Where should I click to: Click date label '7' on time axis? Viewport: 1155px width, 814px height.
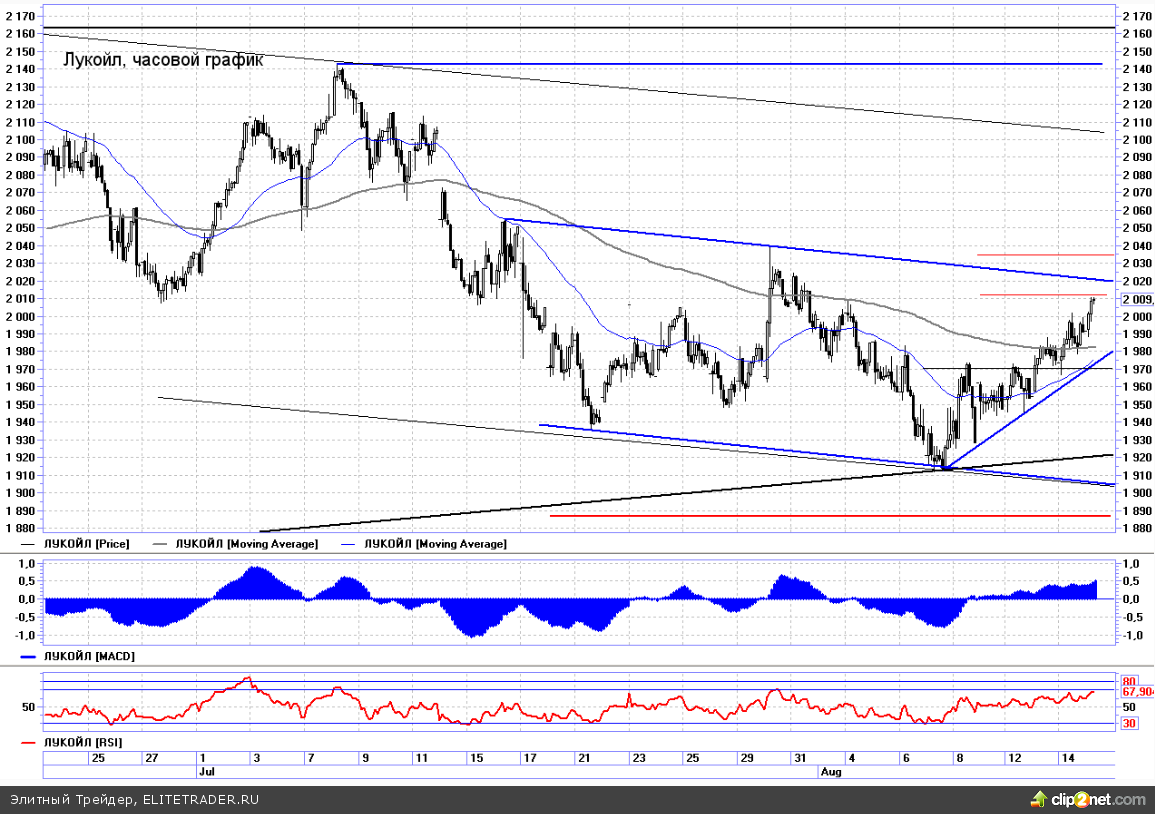tap(311, 757)
